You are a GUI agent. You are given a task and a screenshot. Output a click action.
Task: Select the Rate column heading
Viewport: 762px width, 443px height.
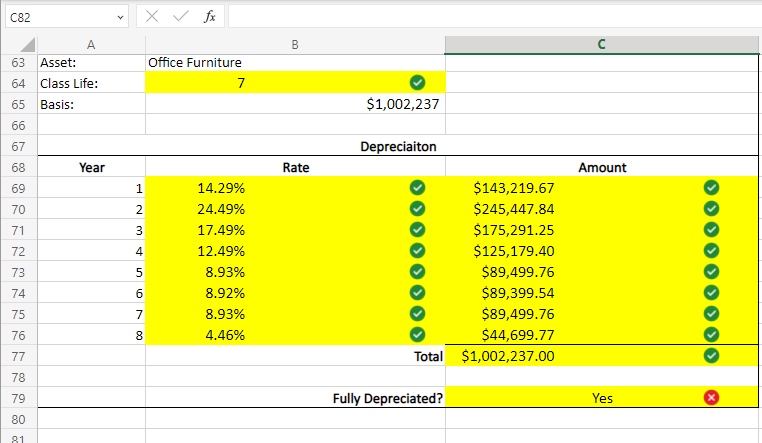coord(295,167)
